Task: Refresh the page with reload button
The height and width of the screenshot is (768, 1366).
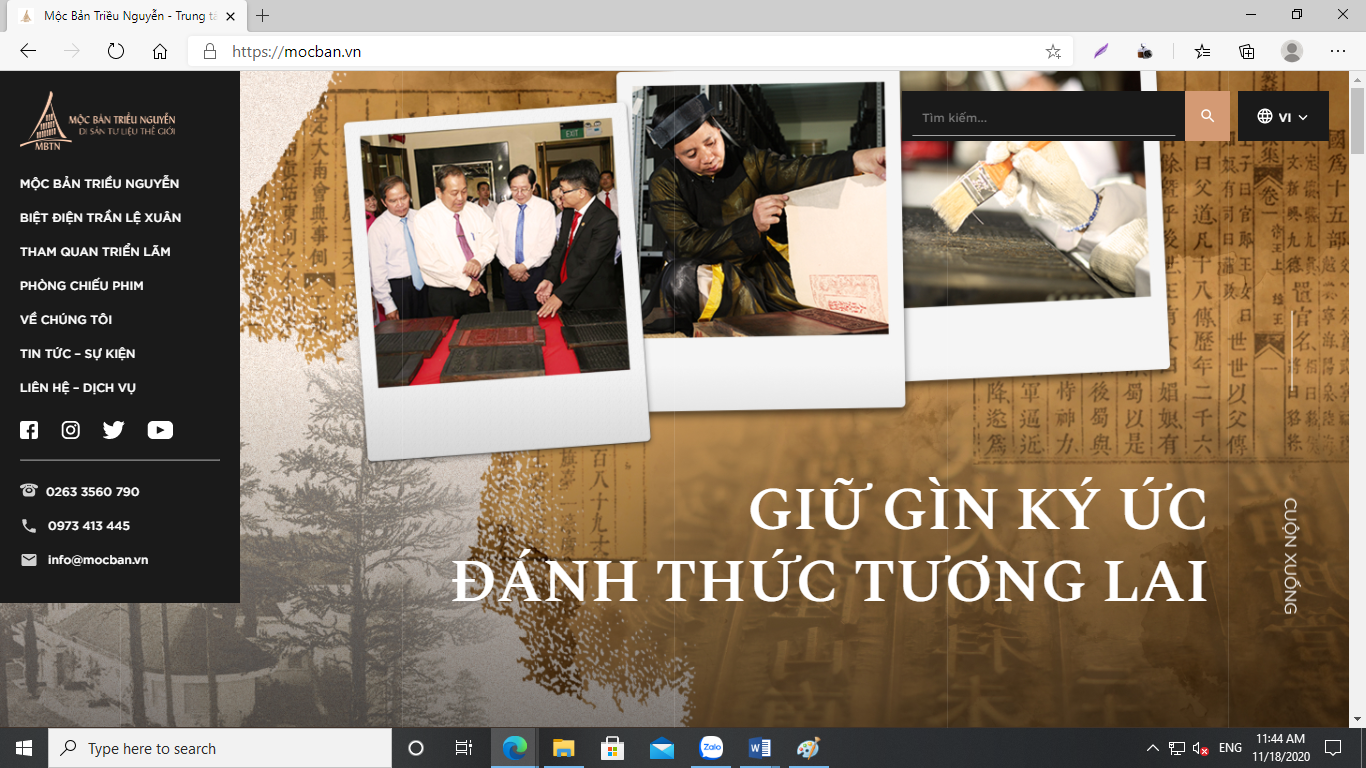Action: 115,51
